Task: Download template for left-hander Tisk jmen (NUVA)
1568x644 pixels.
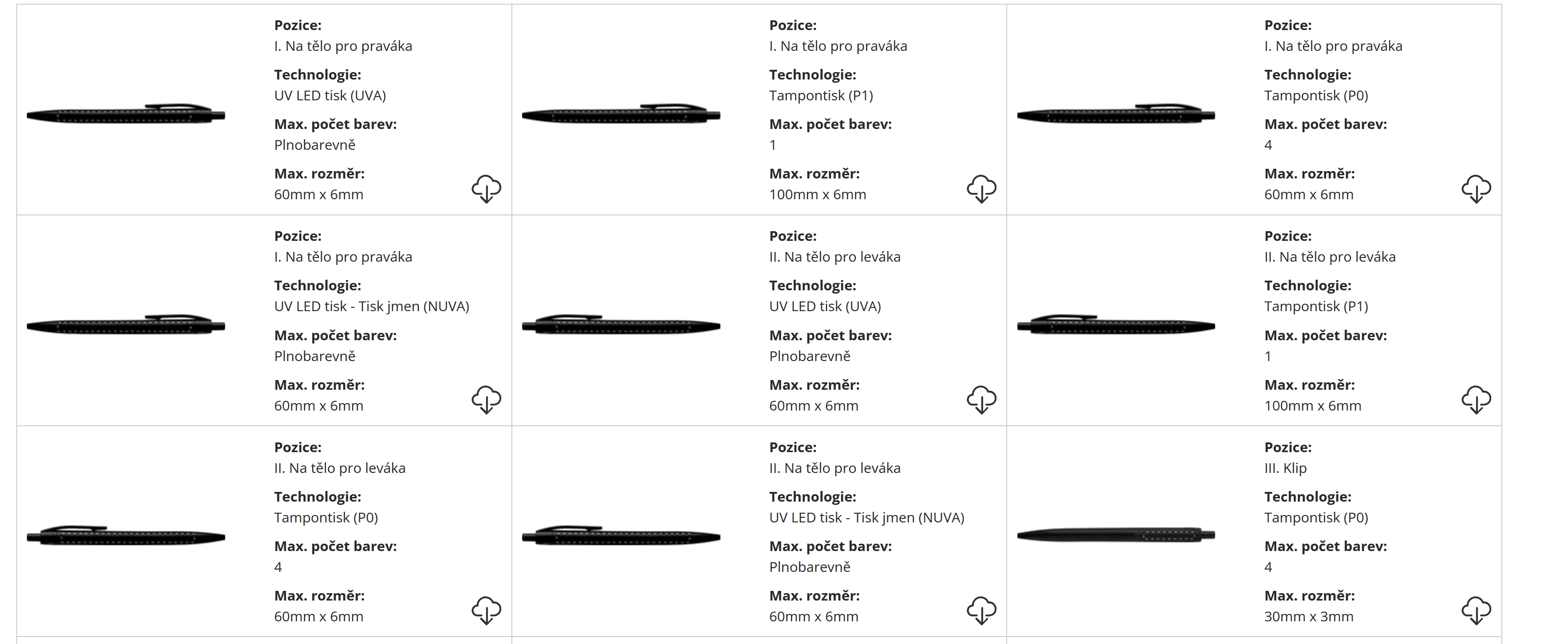Action: [x=981, y=610]
